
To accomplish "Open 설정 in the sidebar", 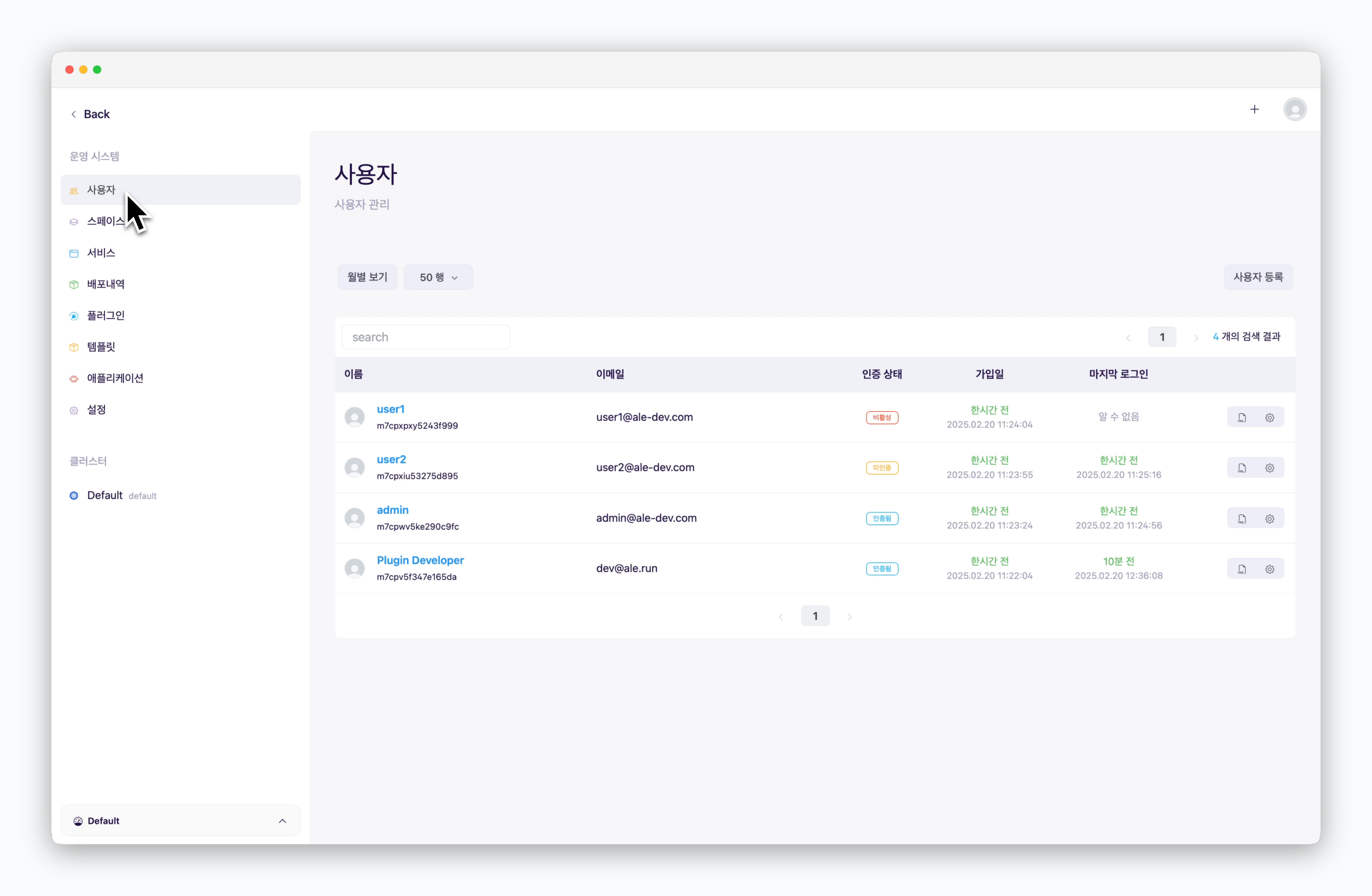I will pos(180,410).
